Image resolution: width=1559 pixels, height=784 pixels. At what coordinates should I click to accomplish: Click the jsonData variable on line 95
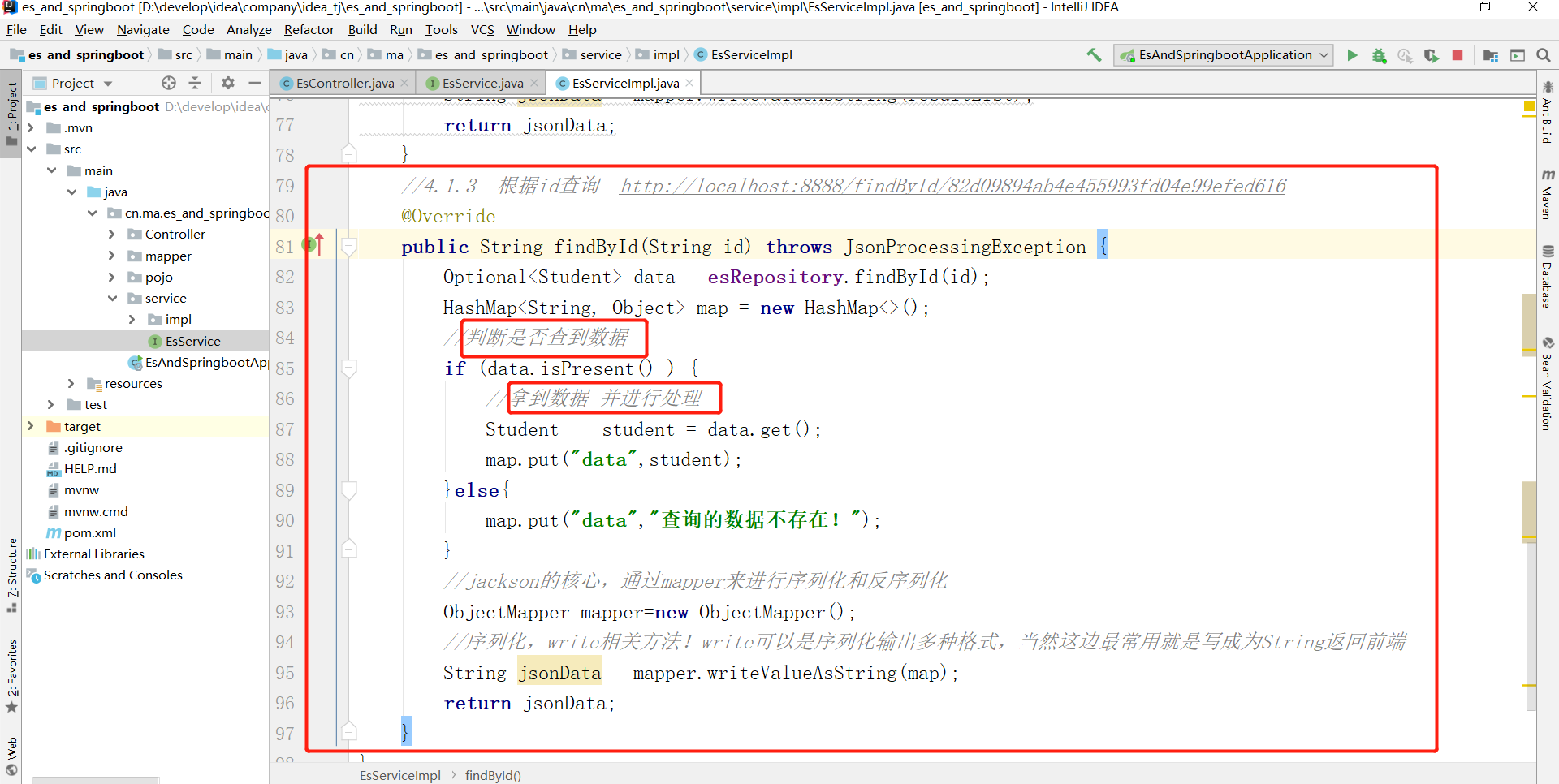560,673
